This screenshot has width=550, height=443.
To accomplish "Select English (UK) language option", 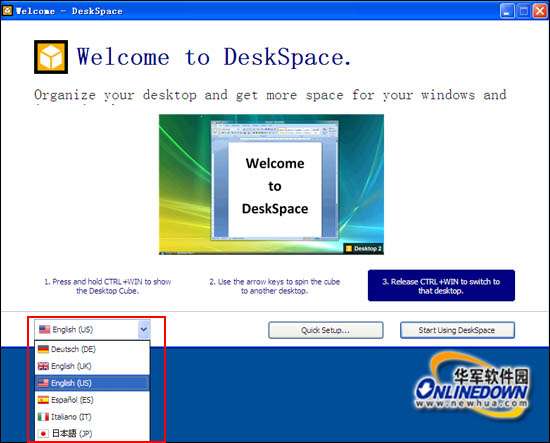I will coord(92,366).
